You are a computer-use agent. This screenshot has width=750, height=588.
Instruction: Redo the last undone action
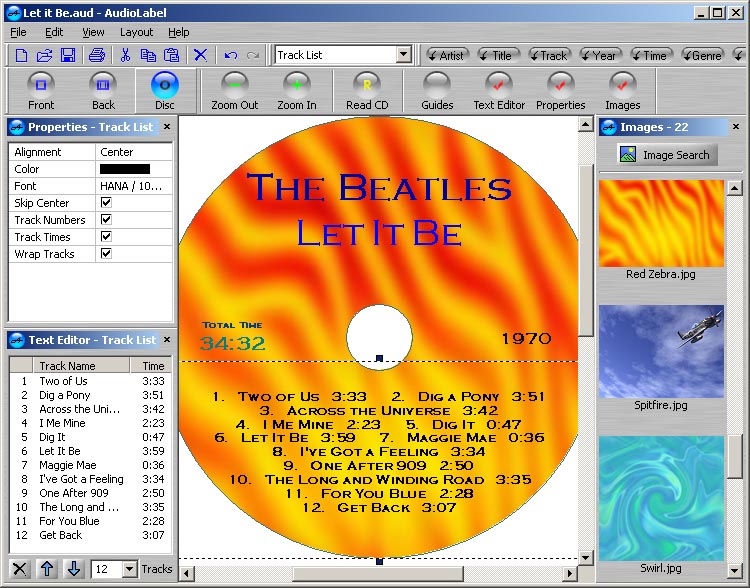(253, 55)
